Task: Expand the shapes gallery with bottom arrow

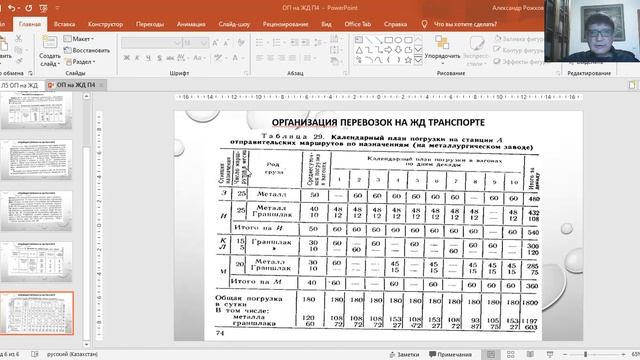Action: [x=418, y=60]
